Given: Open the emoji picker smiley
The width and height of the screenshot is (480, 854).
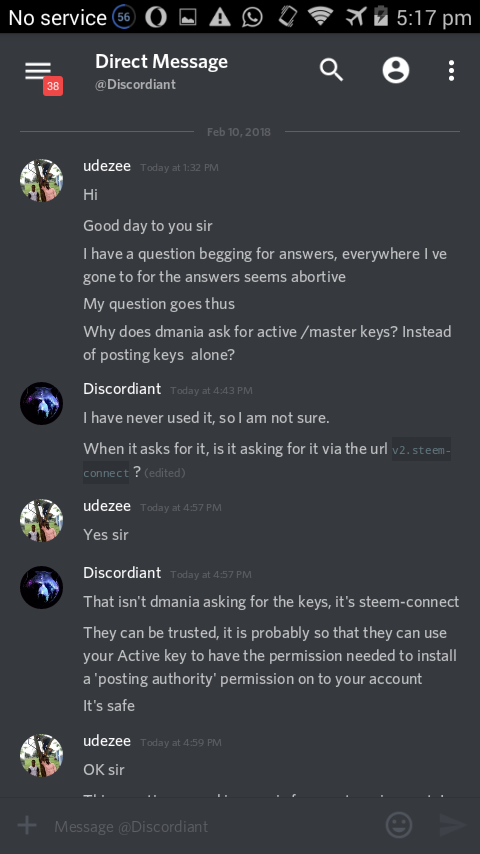Looking at the screenshot, I should 399,825.
